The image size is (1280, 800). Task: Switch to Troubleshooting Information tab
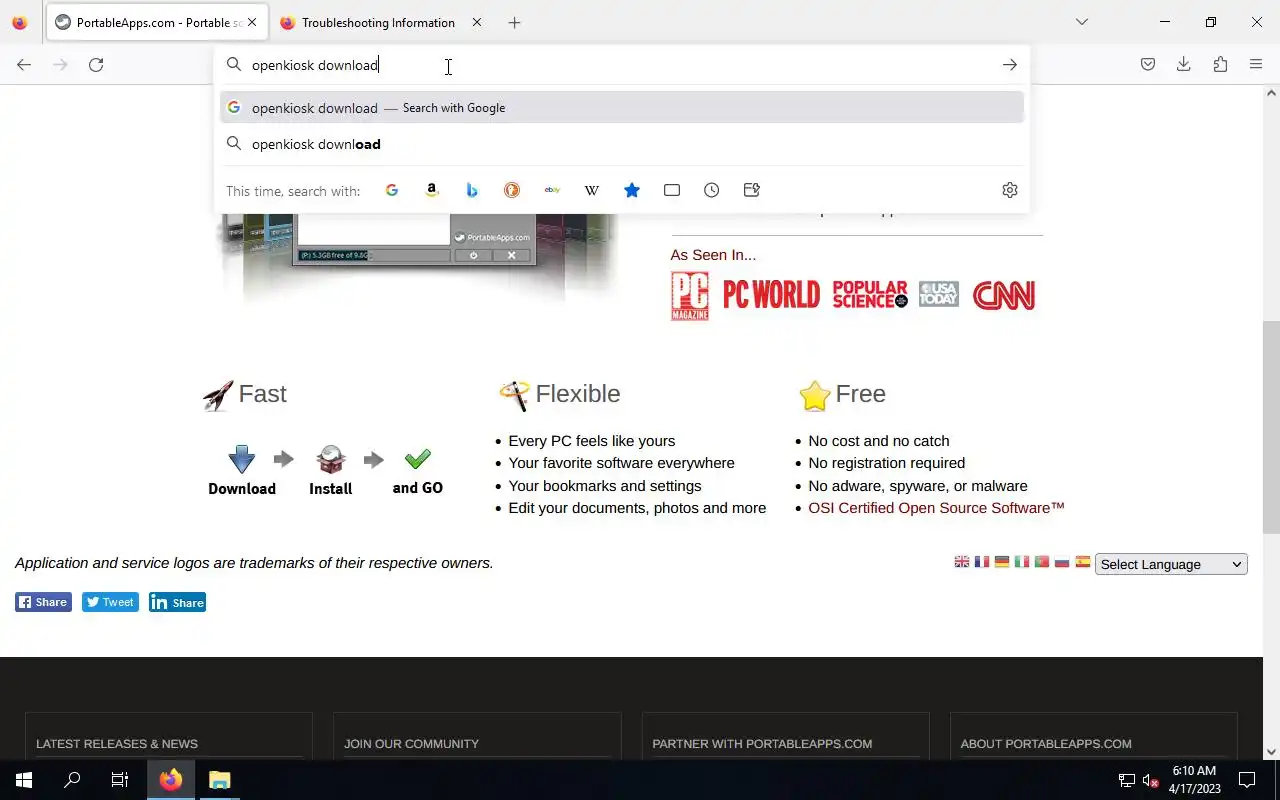coord(380,22)
